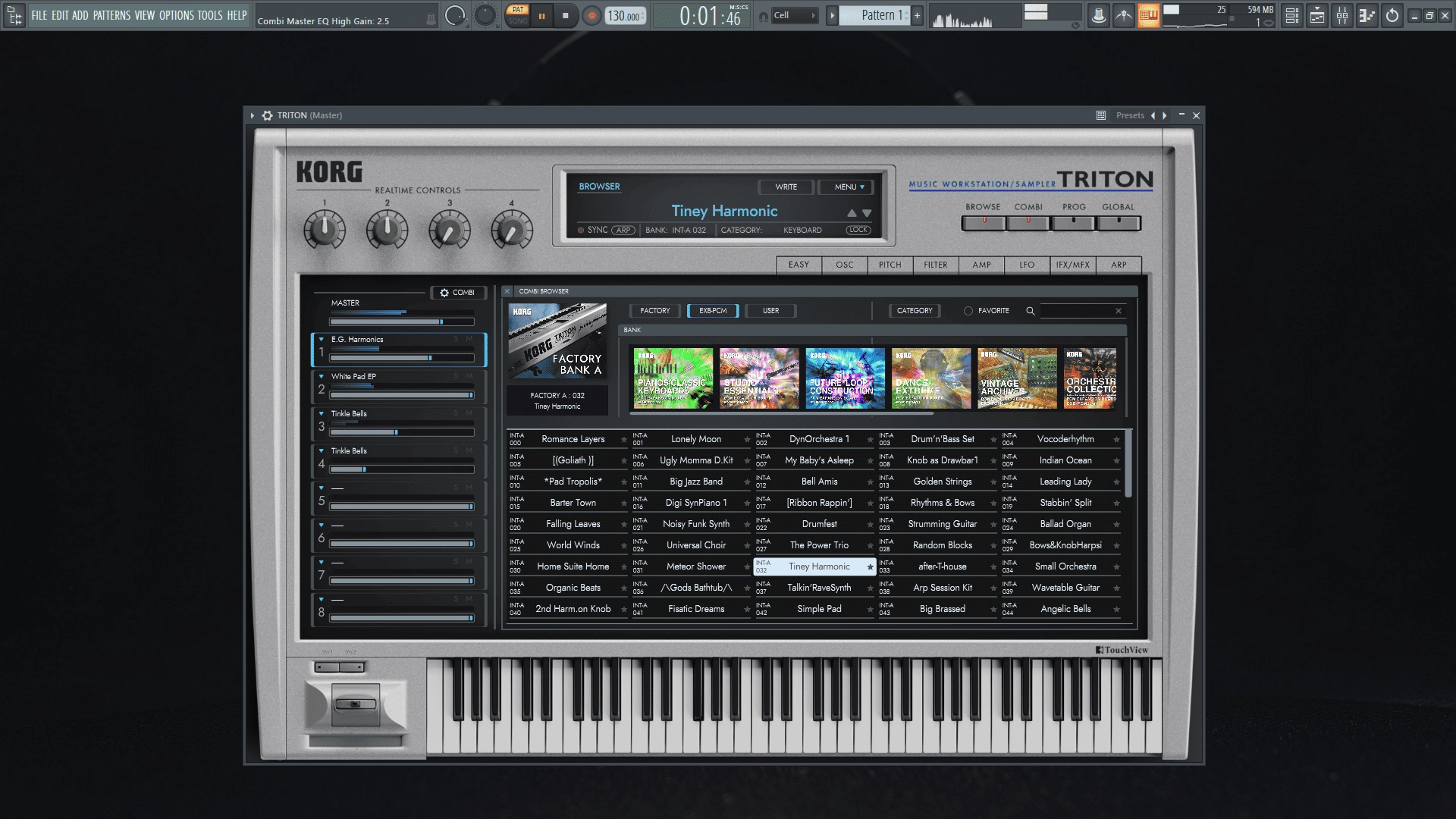Select next preset arrow in TRITON window
Image resolution: width=1456 pixels, height=819 pixels.
point(1165,115)
